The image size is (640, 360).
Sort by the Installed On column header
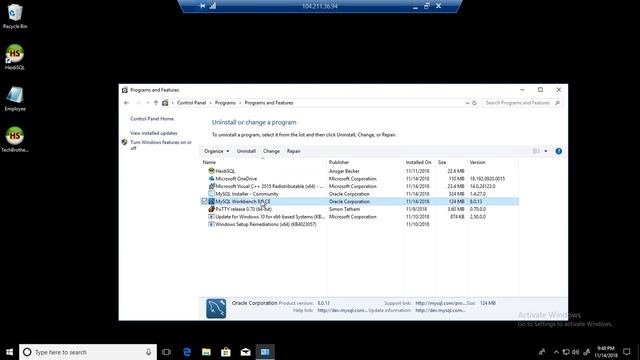[419, 162]
